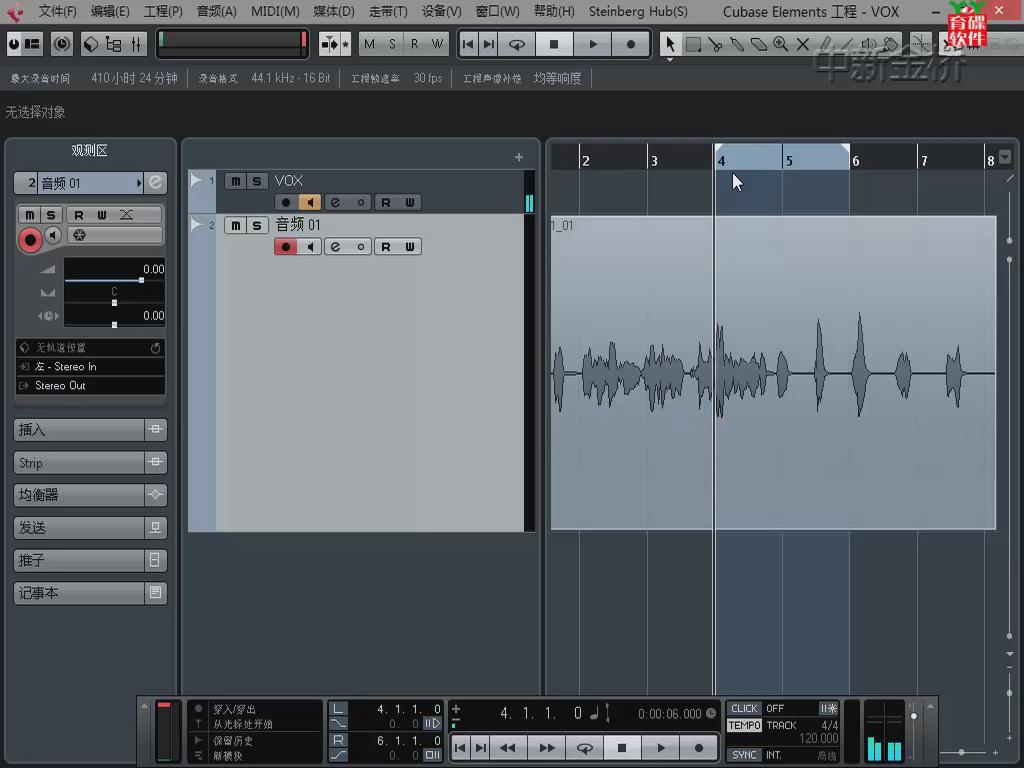Fast forward in the bottom transport panel
Screen dimensions: 1024x768
point(547,748)
